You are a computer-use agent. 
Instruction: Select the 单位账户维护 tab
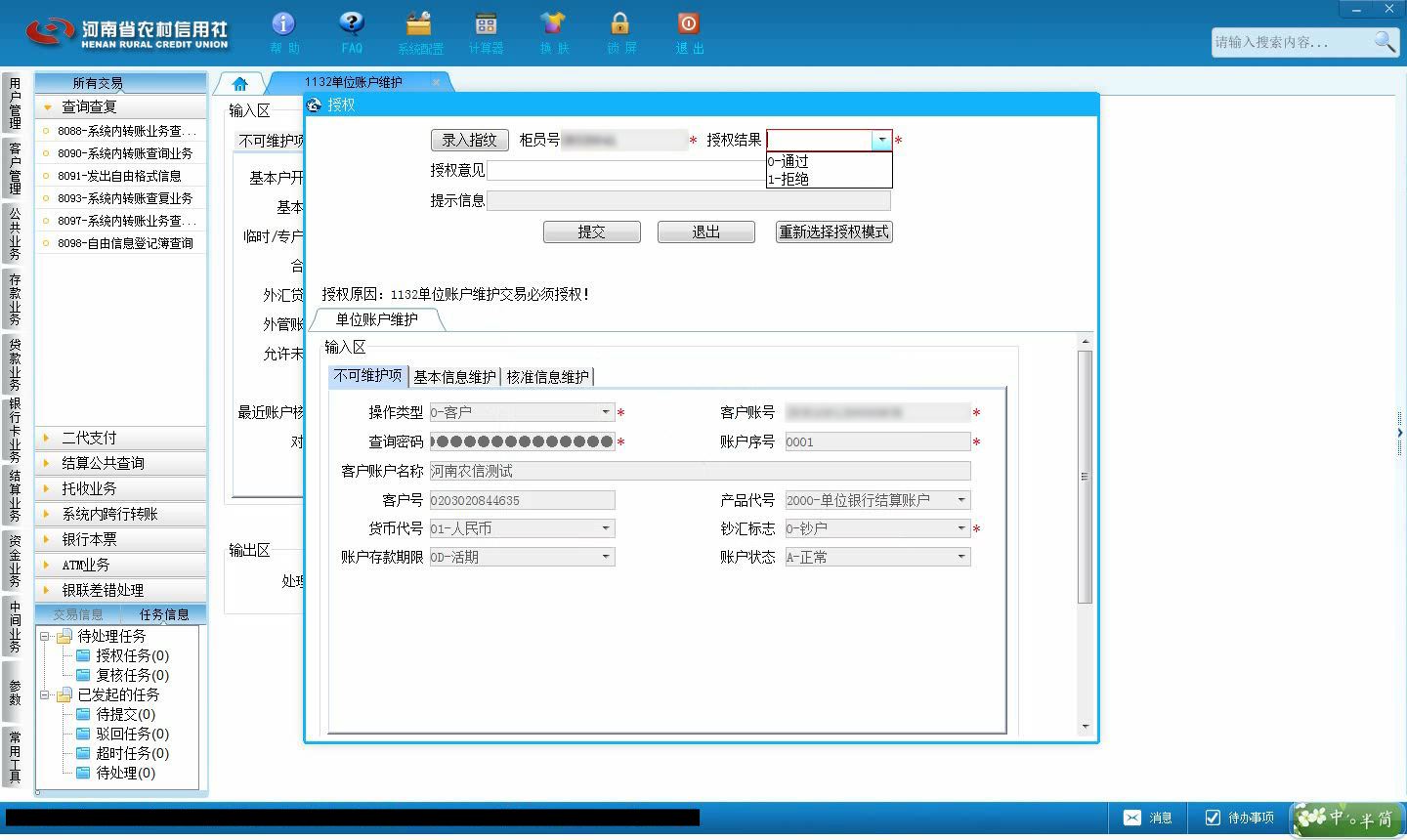click(x=376, y=319)
